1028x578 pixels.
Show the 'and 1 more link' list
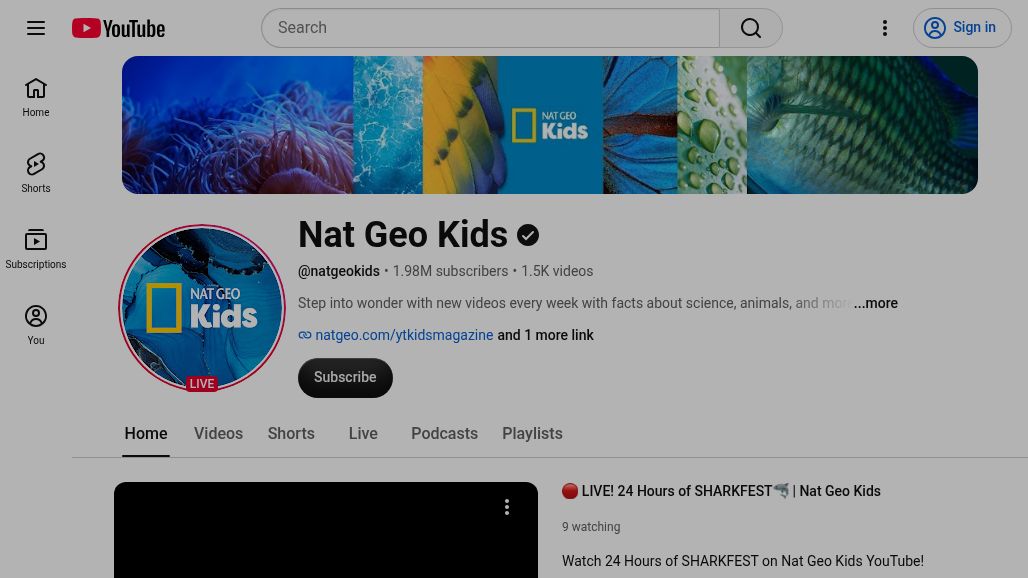tap(545, 335)
